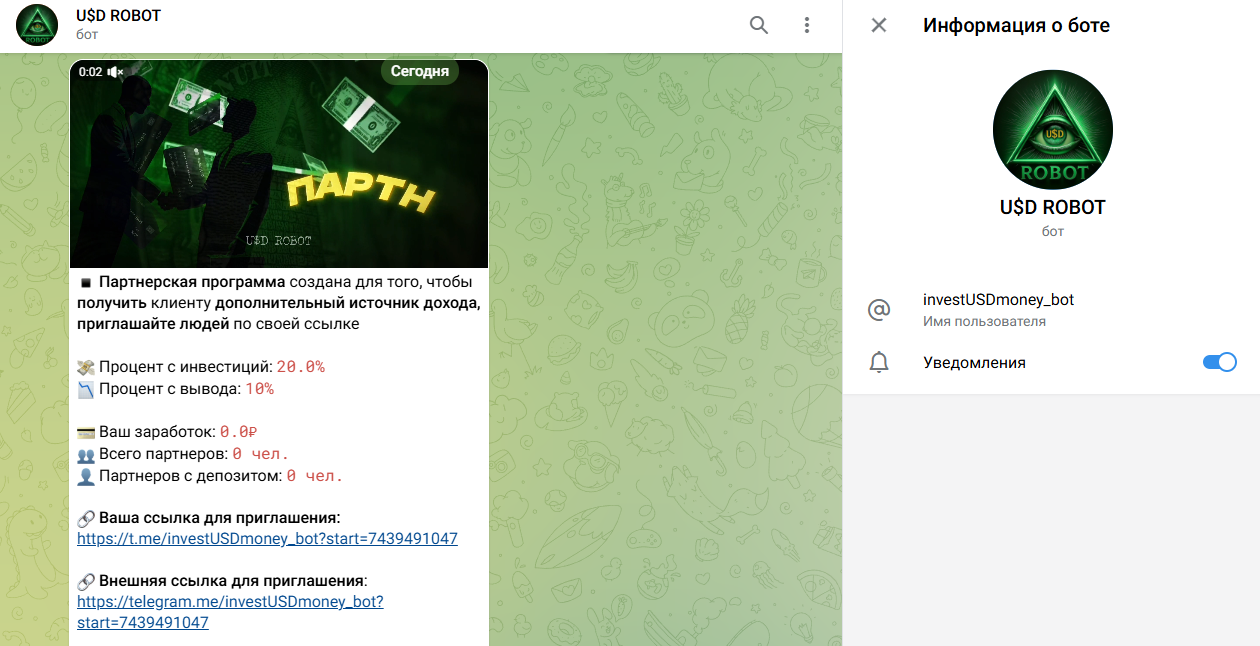Unmute the video via speaker icon

point(115,72)
